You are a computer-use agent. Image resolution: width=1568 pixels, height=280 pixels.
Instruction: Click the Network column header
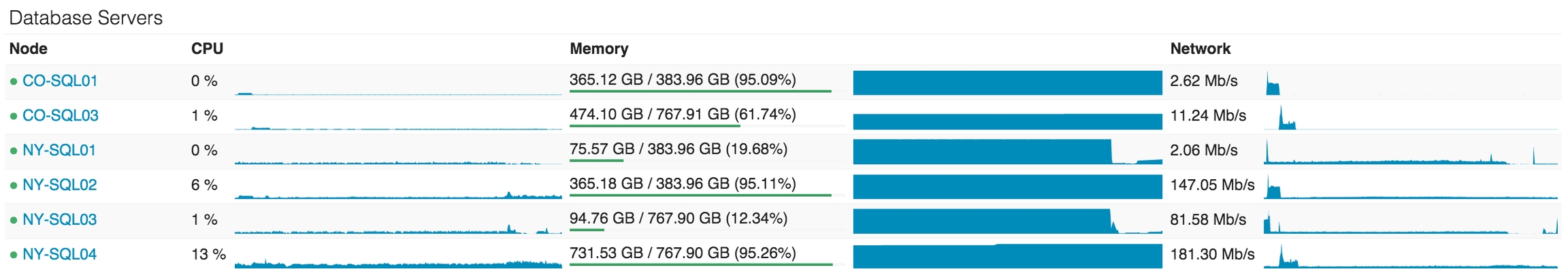coord(1200,49)
